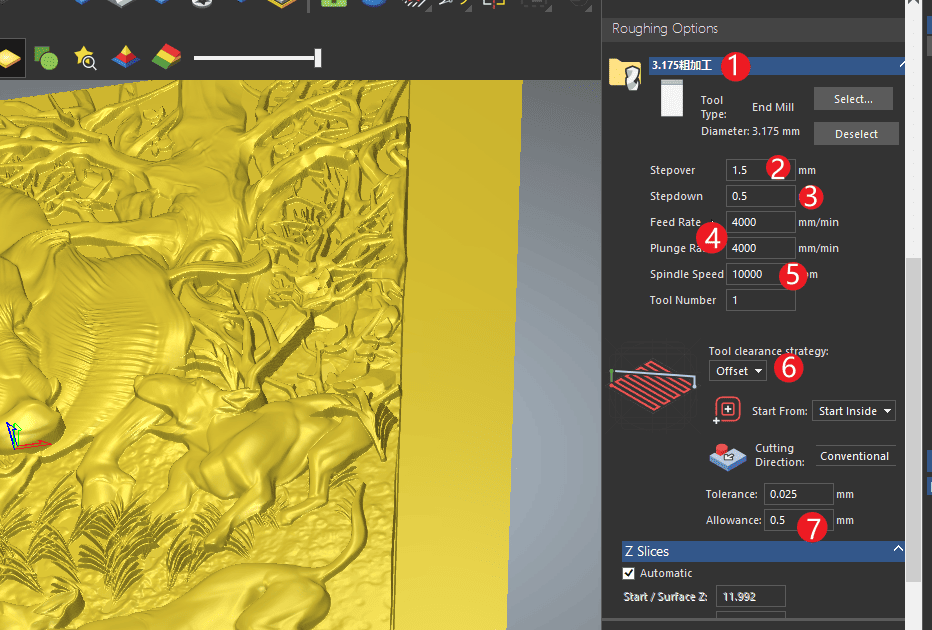Switch Cutting Direction from Conventional
The height and width of the screenshot is (630, 932).
pos(855,455)
